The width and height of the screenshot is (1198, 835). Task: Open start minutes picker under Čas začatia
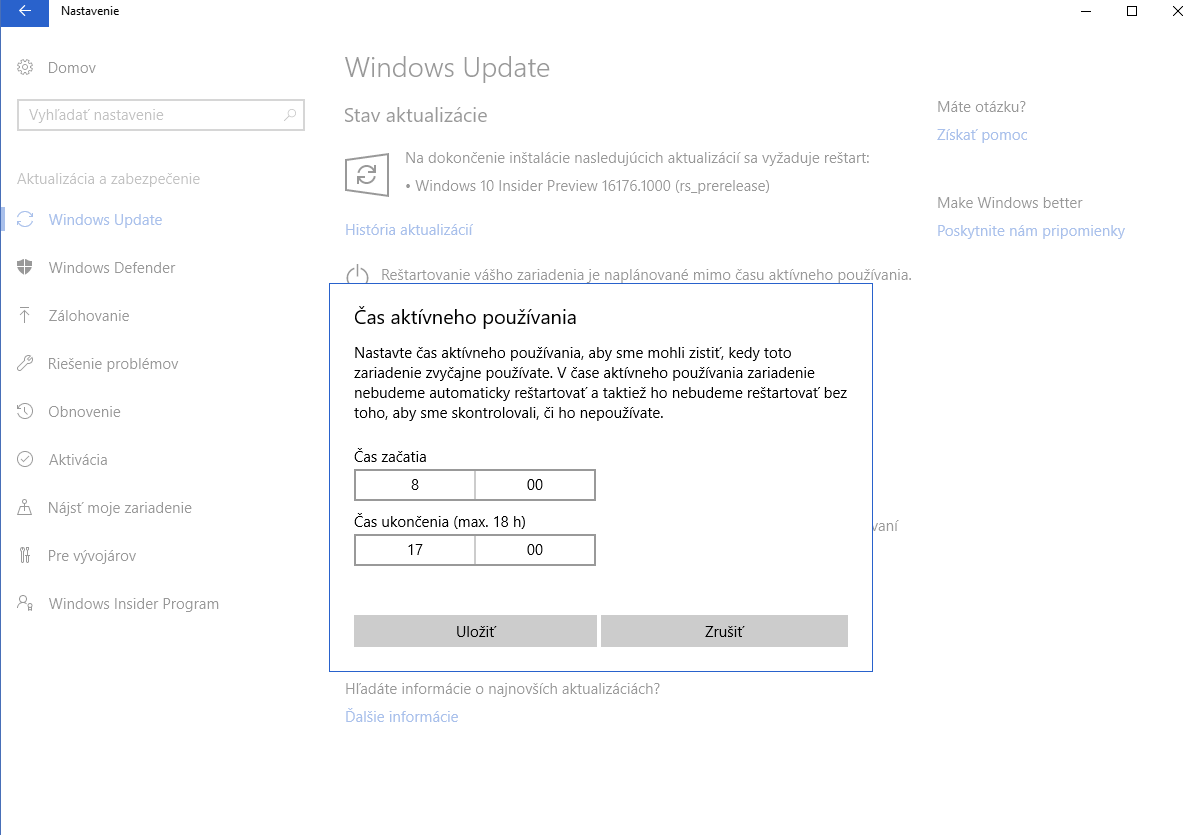tap(535, 485)
